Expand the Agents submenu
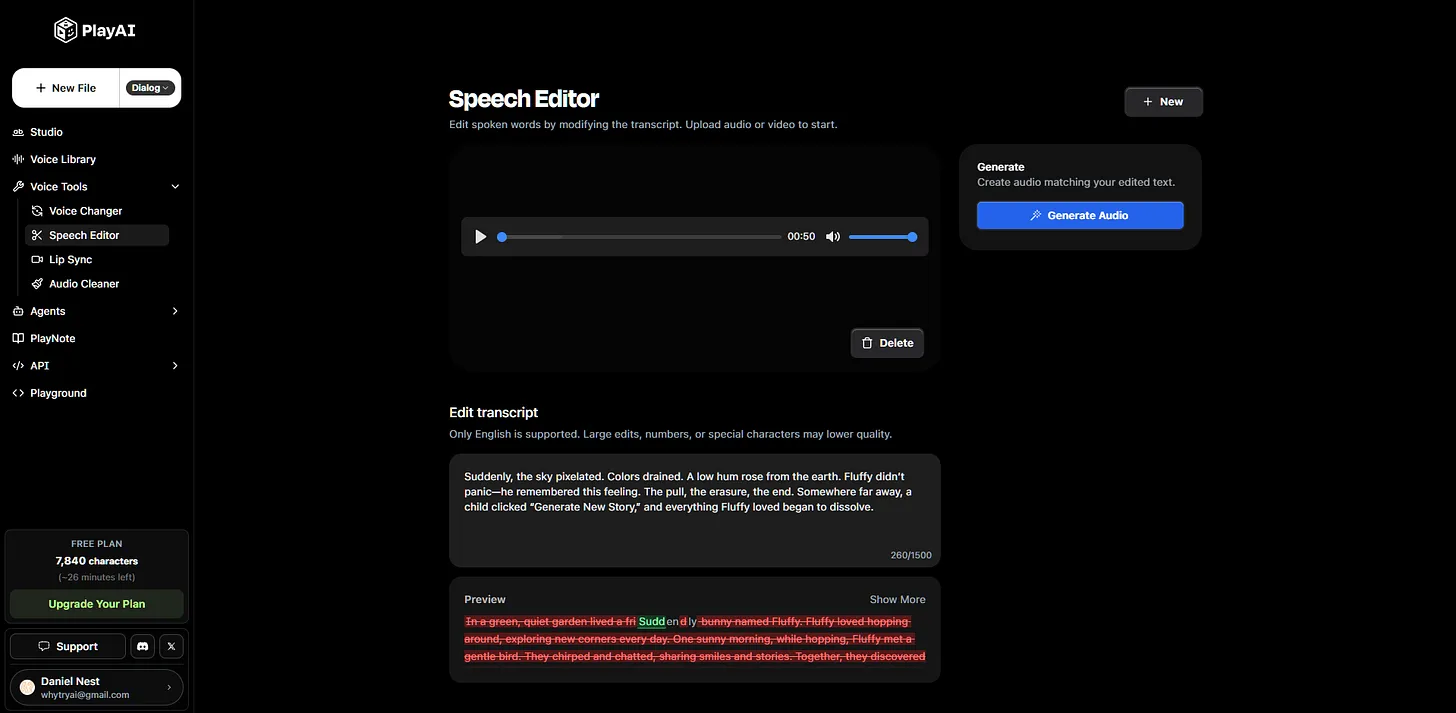 tap(175, 311)
